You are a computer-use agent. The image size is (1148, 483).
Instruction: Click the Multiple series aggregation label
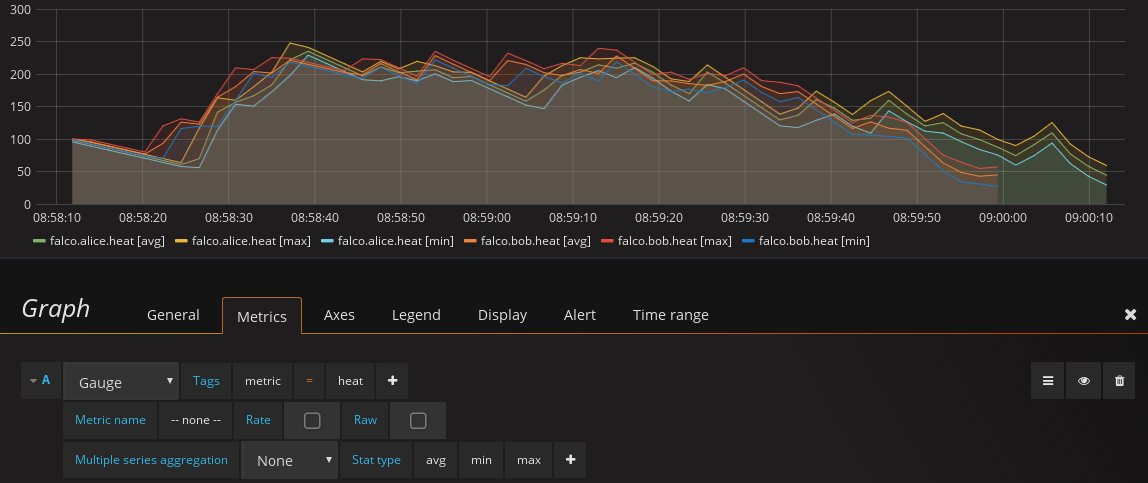click(x=152, y=460)
